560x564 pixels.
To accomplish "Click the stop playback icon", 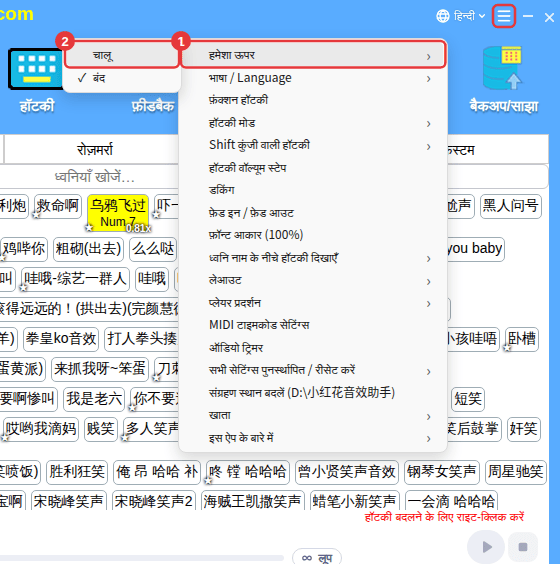I will pyautogui.click(x=523, y=547).
